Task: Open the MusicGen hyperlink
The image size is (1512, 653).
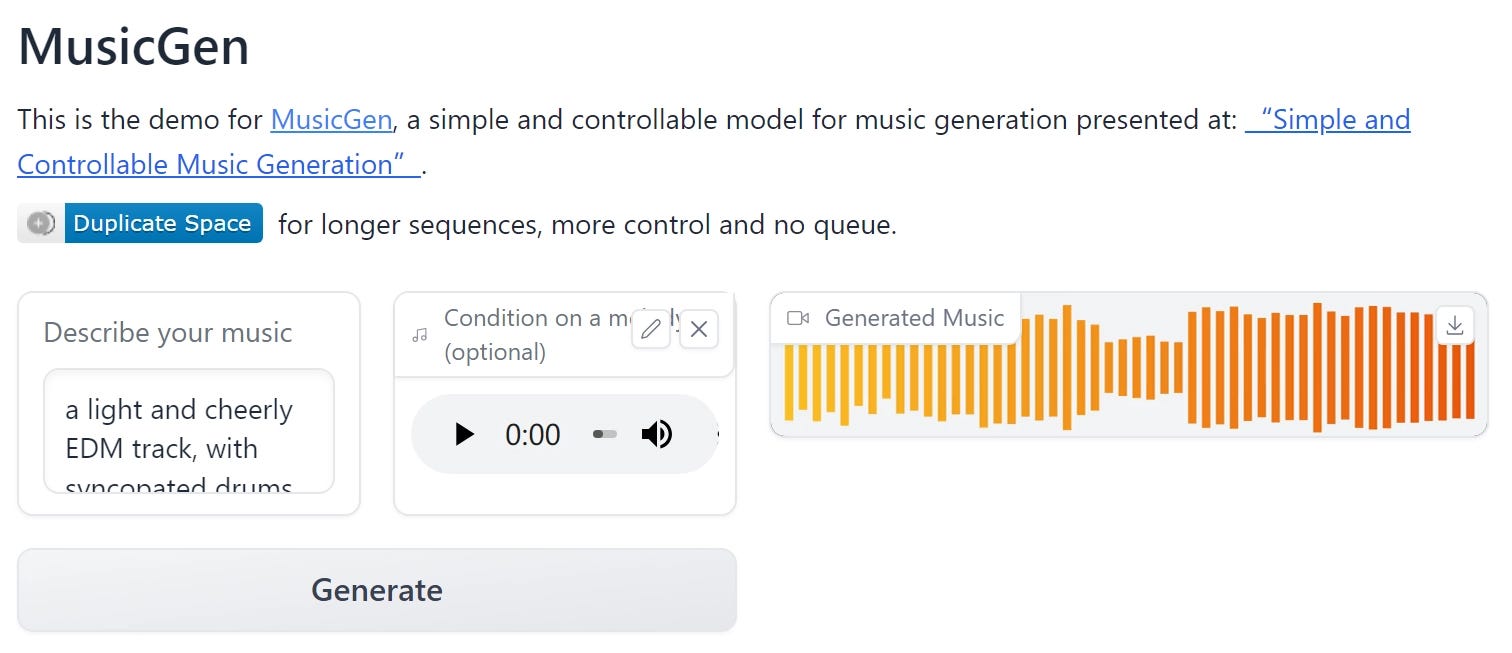Action: [x=330, y=119]
